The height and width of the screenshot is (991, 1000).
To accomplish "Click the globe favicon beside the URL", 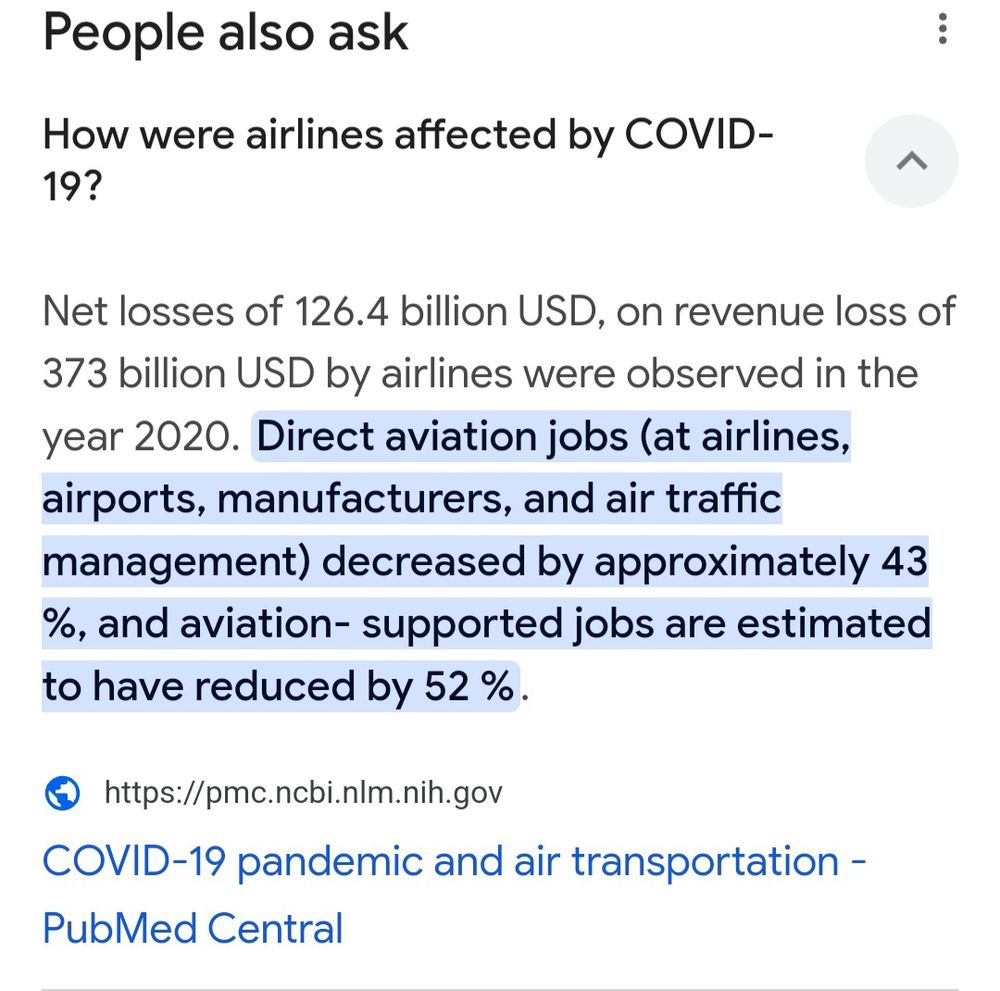I will (x=62, y=793).
